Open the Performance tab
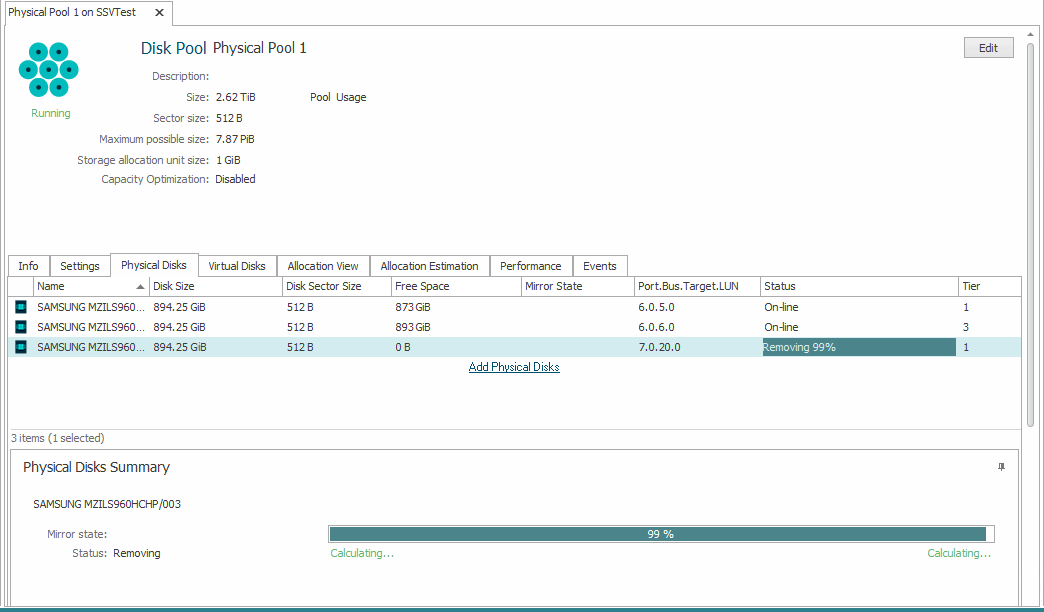 click(x=530, y=266)
